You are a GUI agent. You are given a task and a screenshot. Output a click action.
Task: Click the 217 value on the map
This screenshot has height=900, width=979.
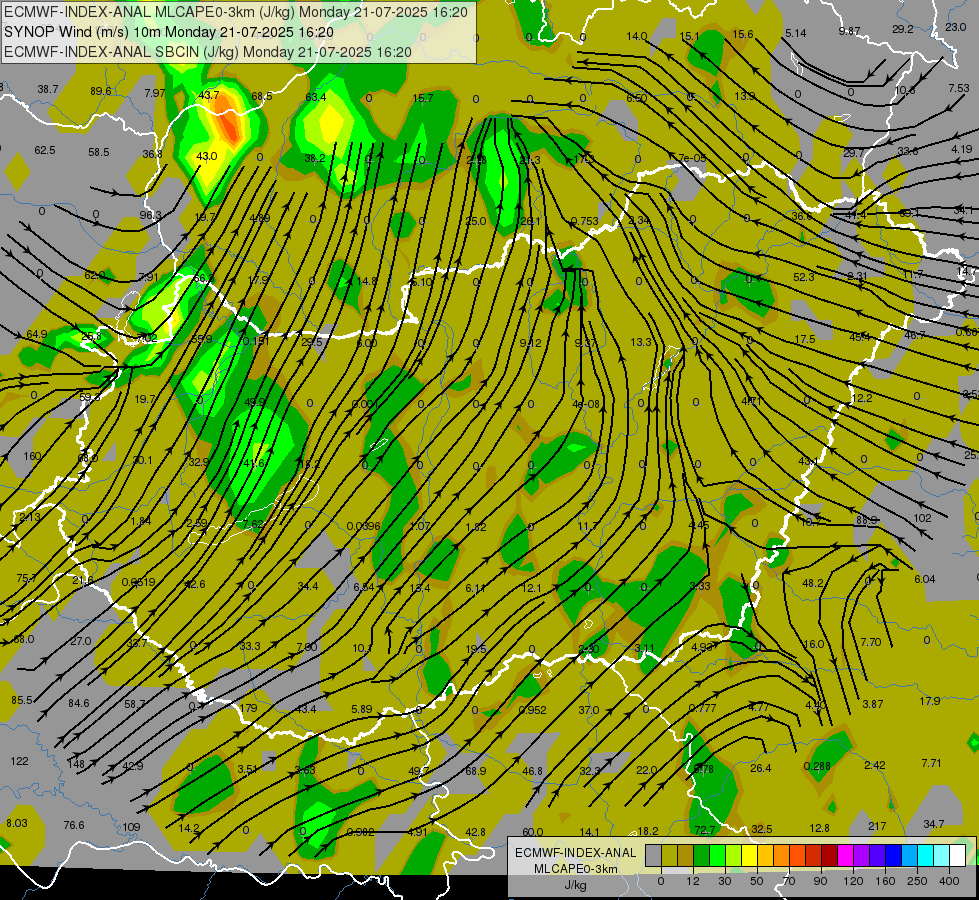pos(877,826)
